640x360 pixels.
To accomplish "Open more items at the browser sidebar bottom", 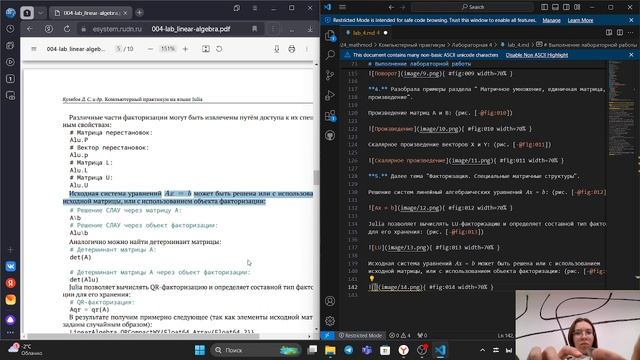I will (x=11, y=333).
